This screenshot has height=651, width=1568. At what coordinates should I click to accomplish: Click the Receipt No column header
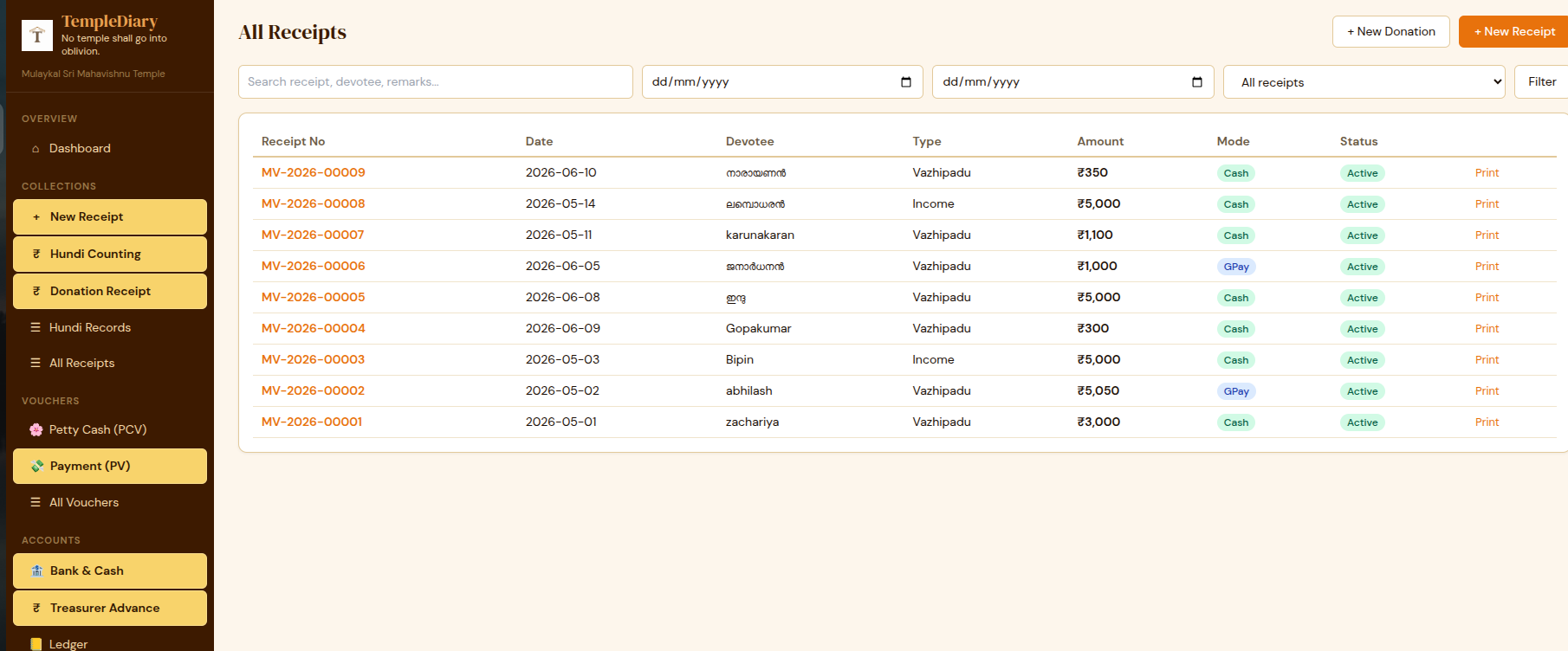294,142
